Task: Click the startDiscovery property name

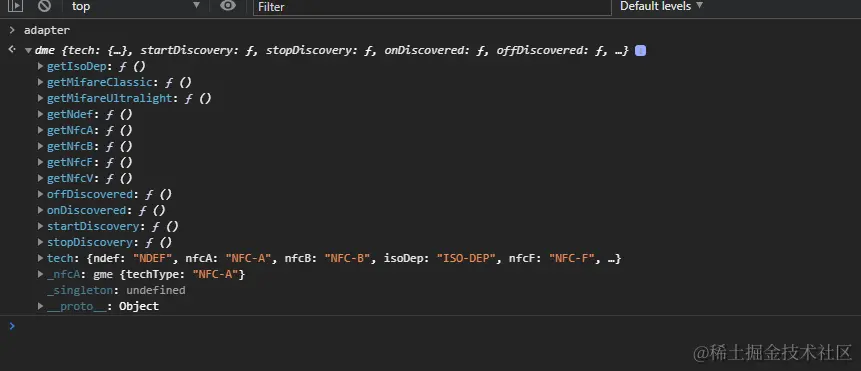Action: (x=92, y=227)
